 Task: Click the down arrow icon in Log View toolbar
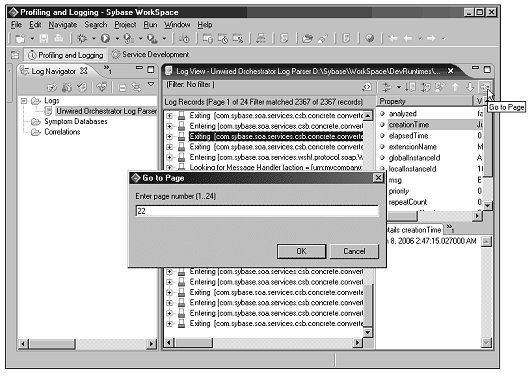470,87
